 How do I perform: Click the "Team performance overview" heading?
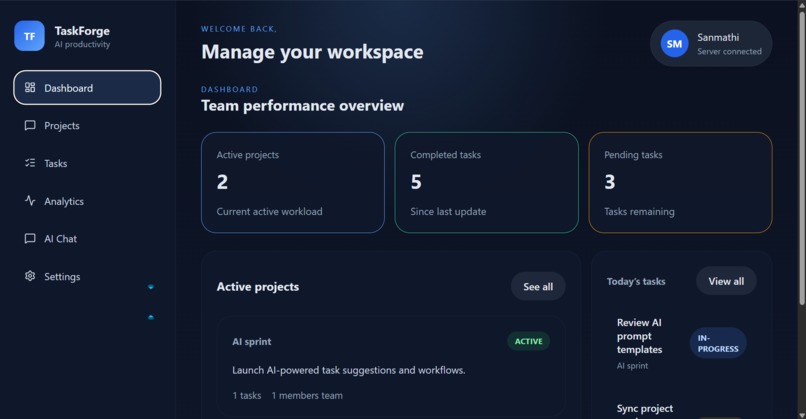point(302,105)
